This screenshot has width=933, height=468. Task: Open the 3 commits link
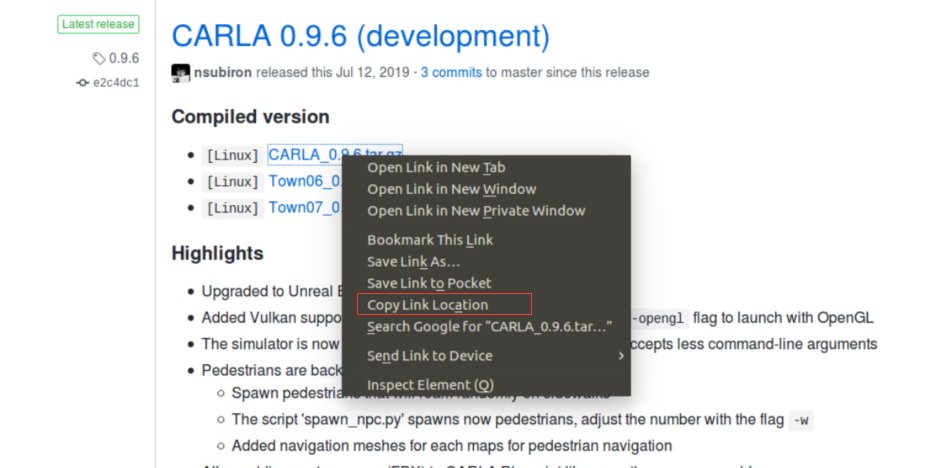[451, 73]
